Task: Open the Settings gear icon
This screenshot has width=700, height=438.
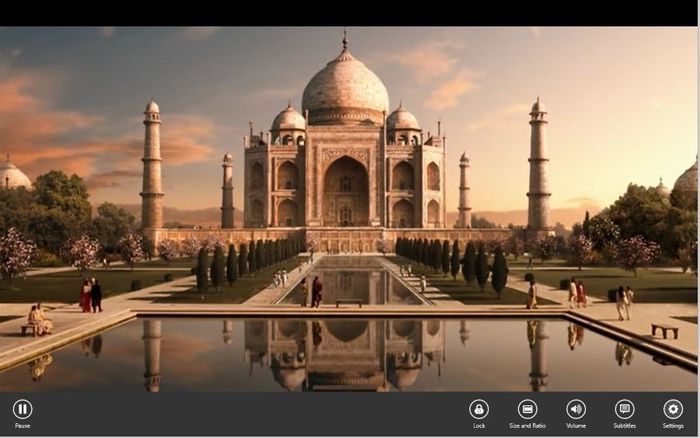Action: (x=673, y=408)
